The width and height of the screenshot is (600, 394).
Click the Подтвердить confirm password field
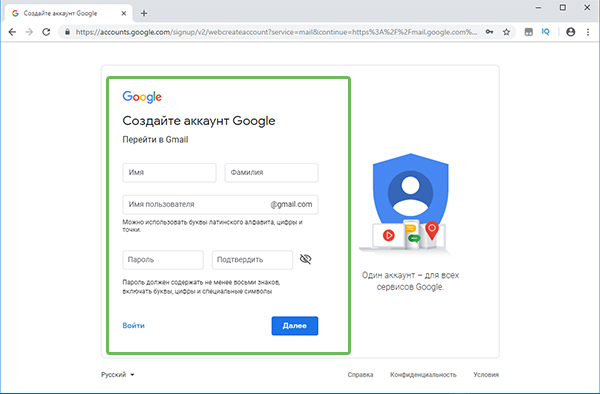pyautogui.click(x=253, y=260)
